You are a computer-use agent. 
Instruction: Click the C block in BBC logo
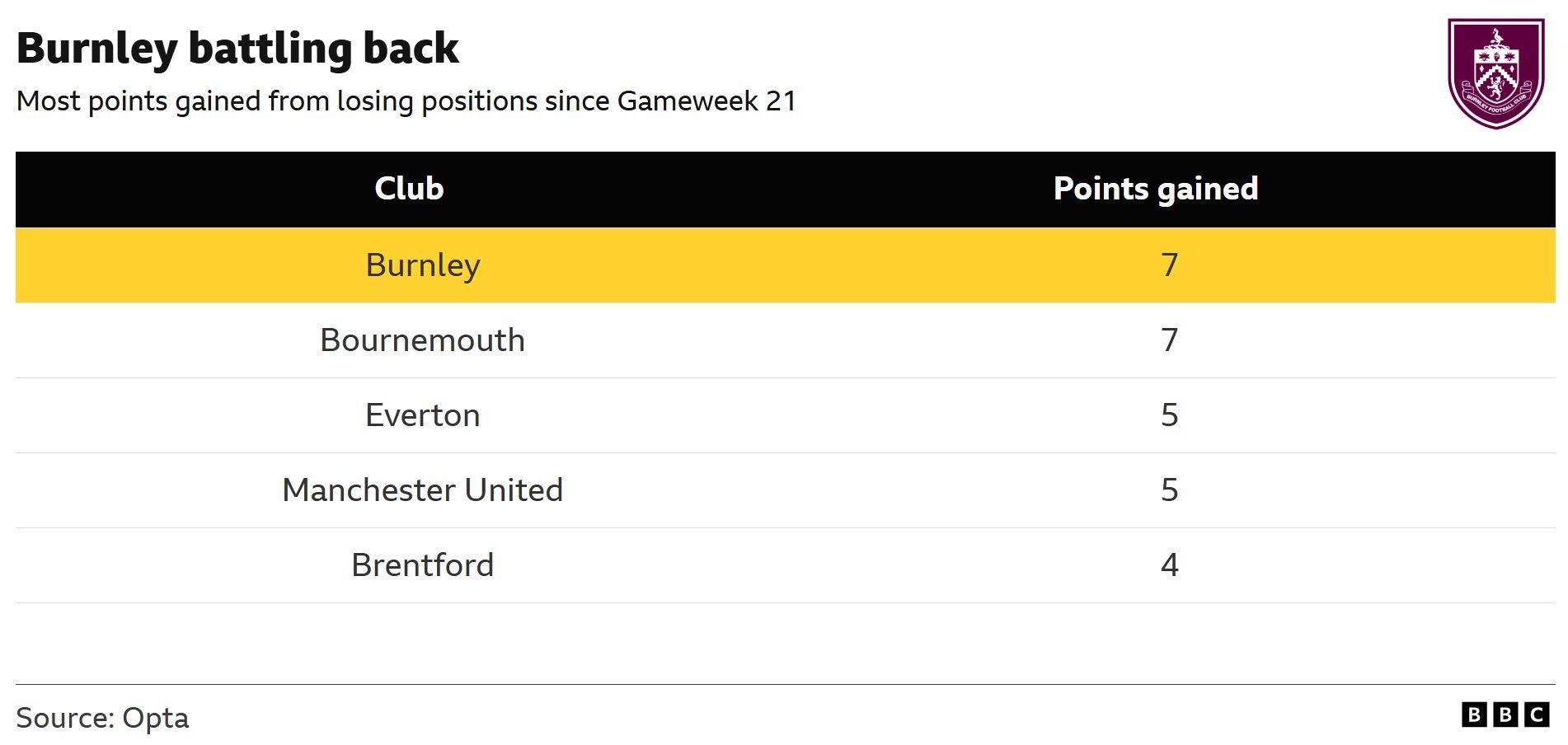coord(1537,715)
